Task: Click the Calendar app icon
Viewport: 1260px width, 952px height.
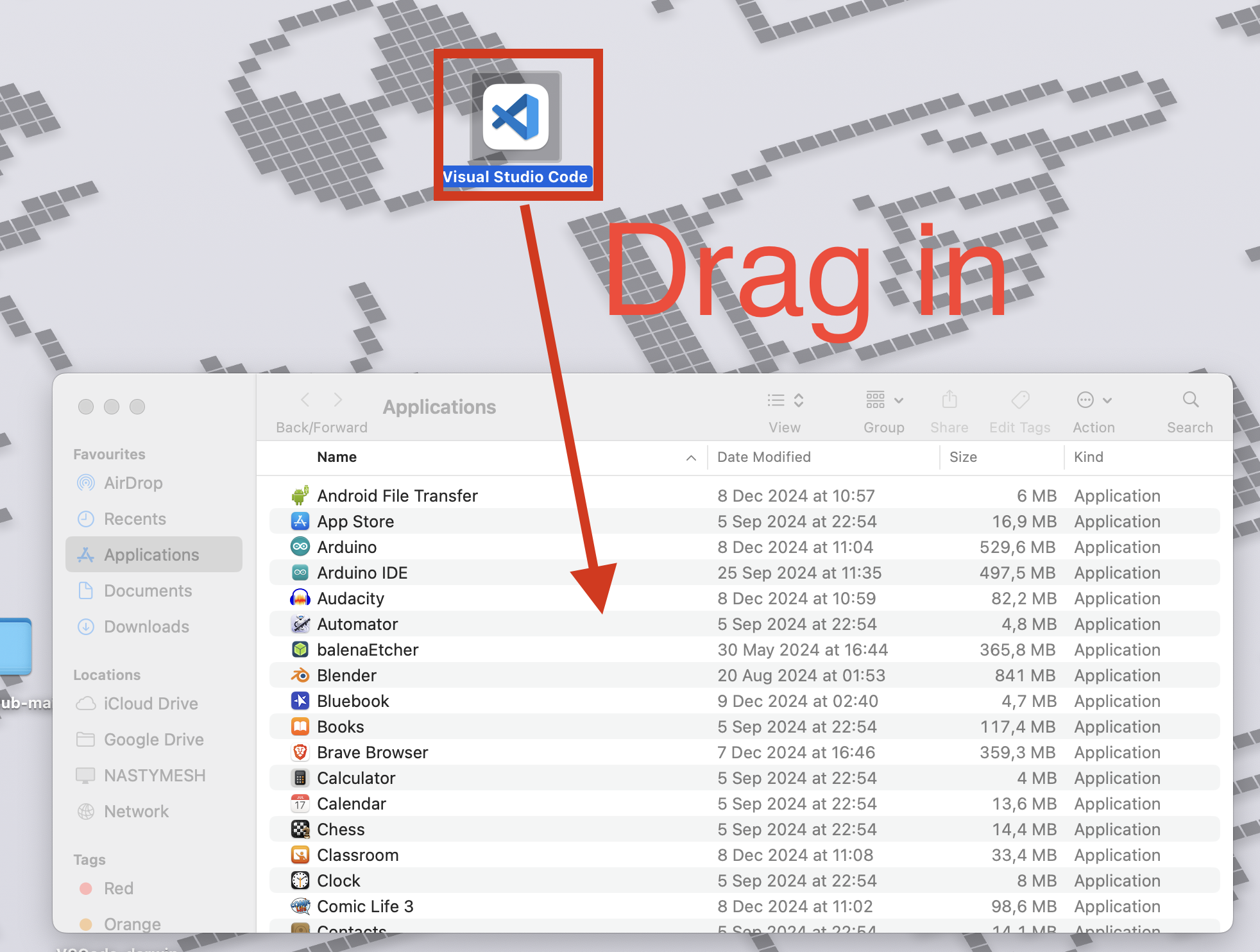Action: tap(300, 803)
